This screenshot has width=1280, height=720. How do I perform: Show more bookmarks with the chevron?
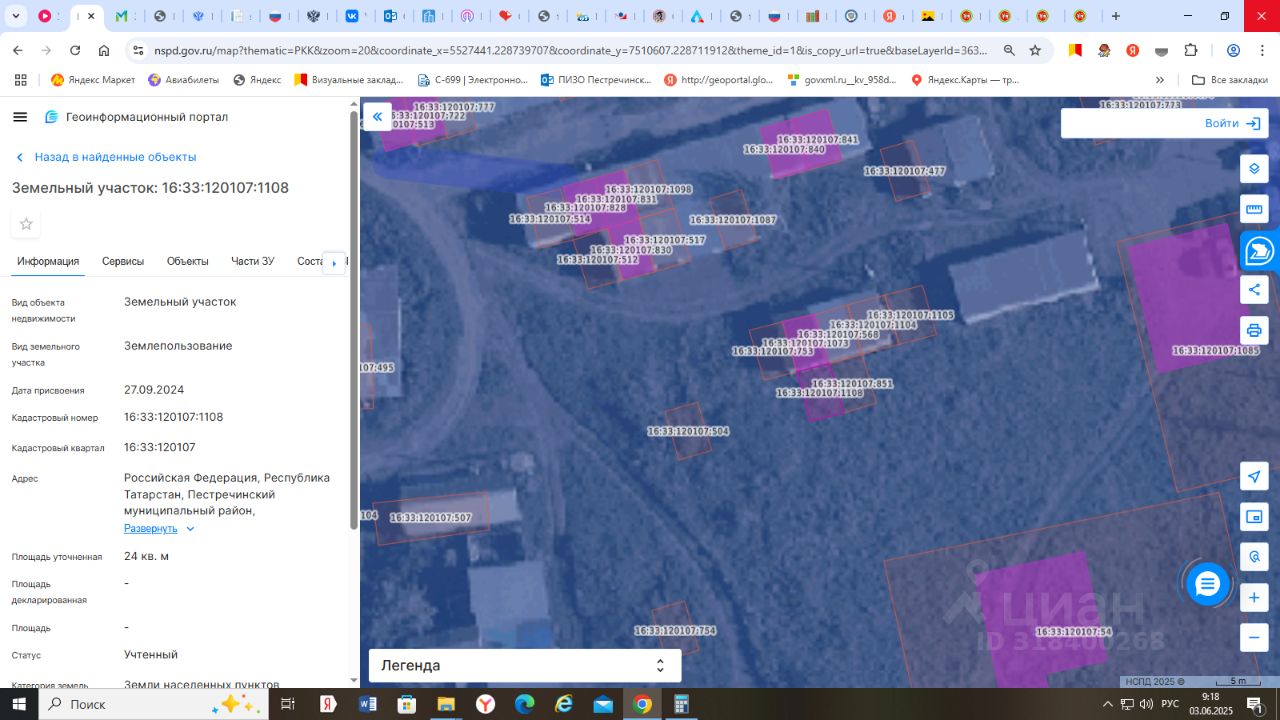[x=1160, y=80]
